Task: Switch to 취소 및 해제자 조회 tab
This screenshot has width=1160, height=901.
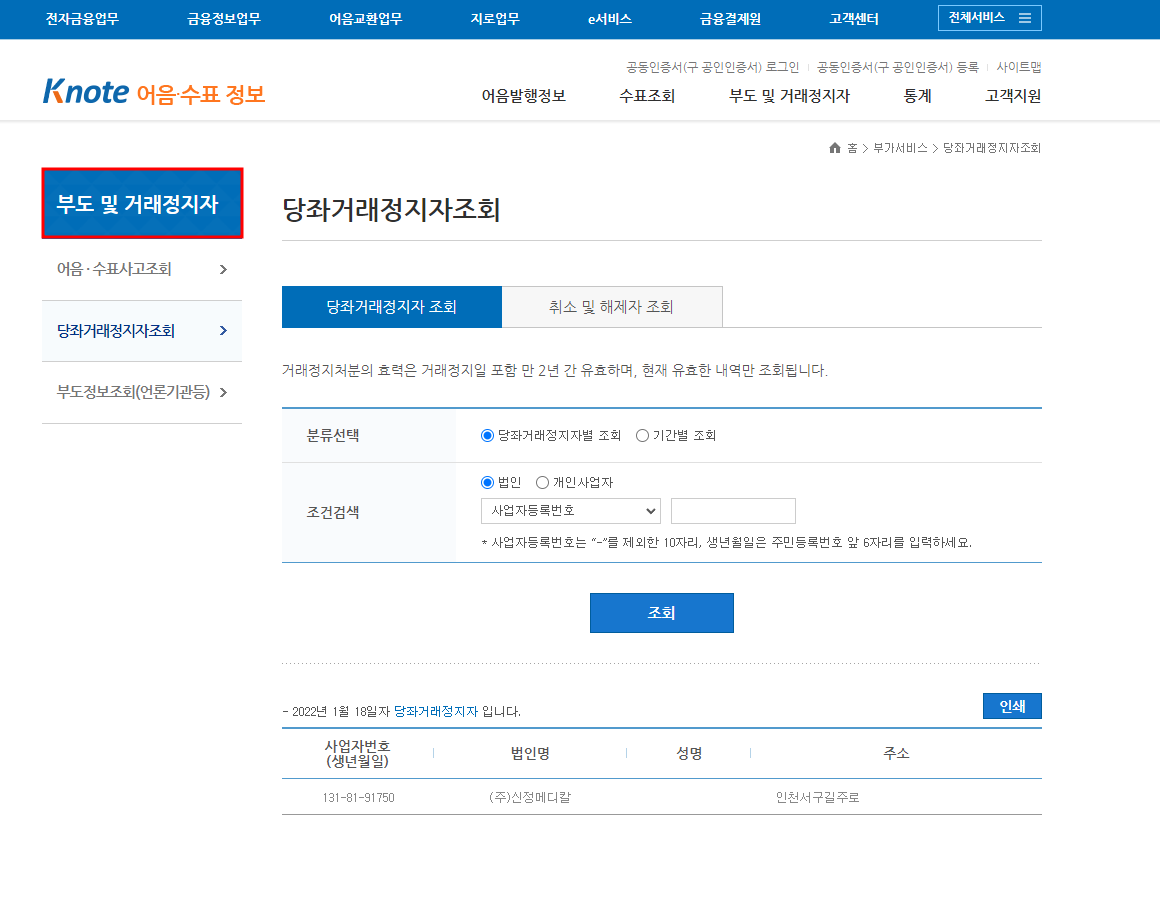Action: pos(612,307)
